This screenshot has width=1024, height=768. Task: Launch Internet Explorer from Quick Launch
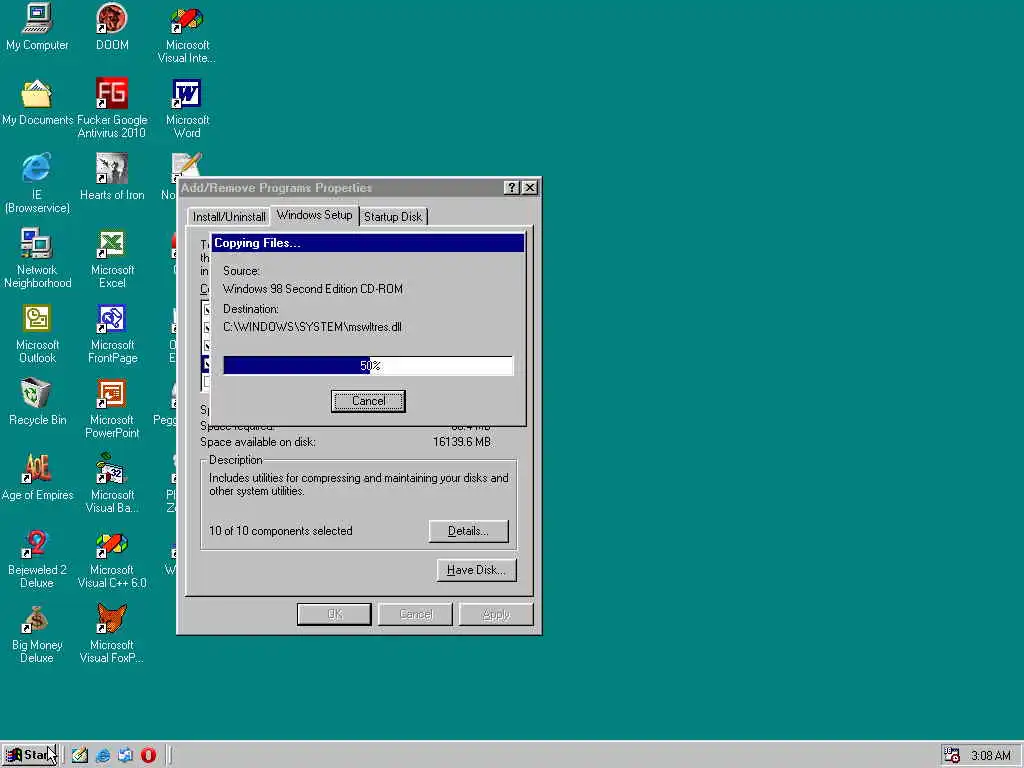(x=103, y=756)
